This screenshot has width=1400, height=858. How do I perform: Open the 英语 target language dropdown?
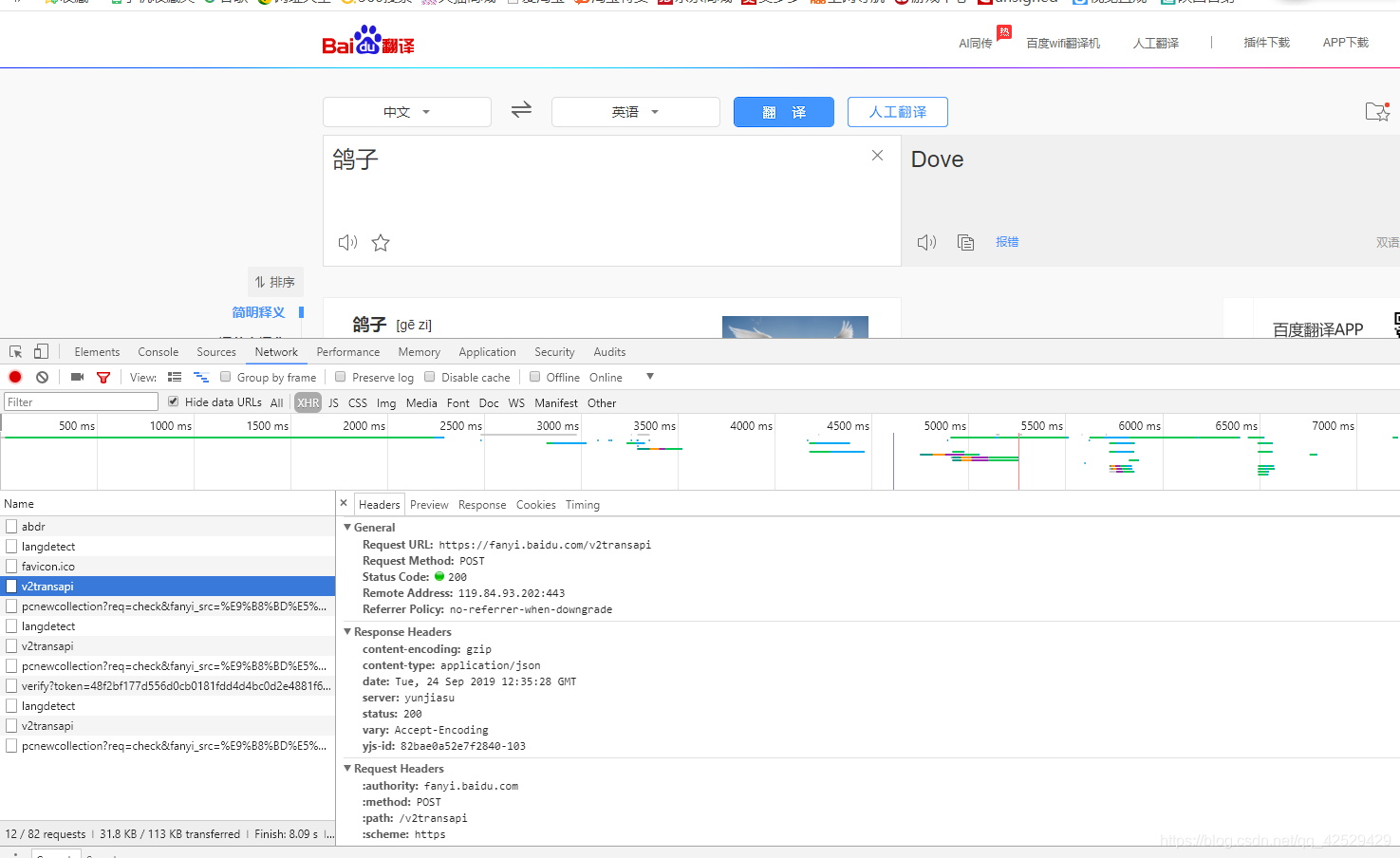click(x=636, y=111)
